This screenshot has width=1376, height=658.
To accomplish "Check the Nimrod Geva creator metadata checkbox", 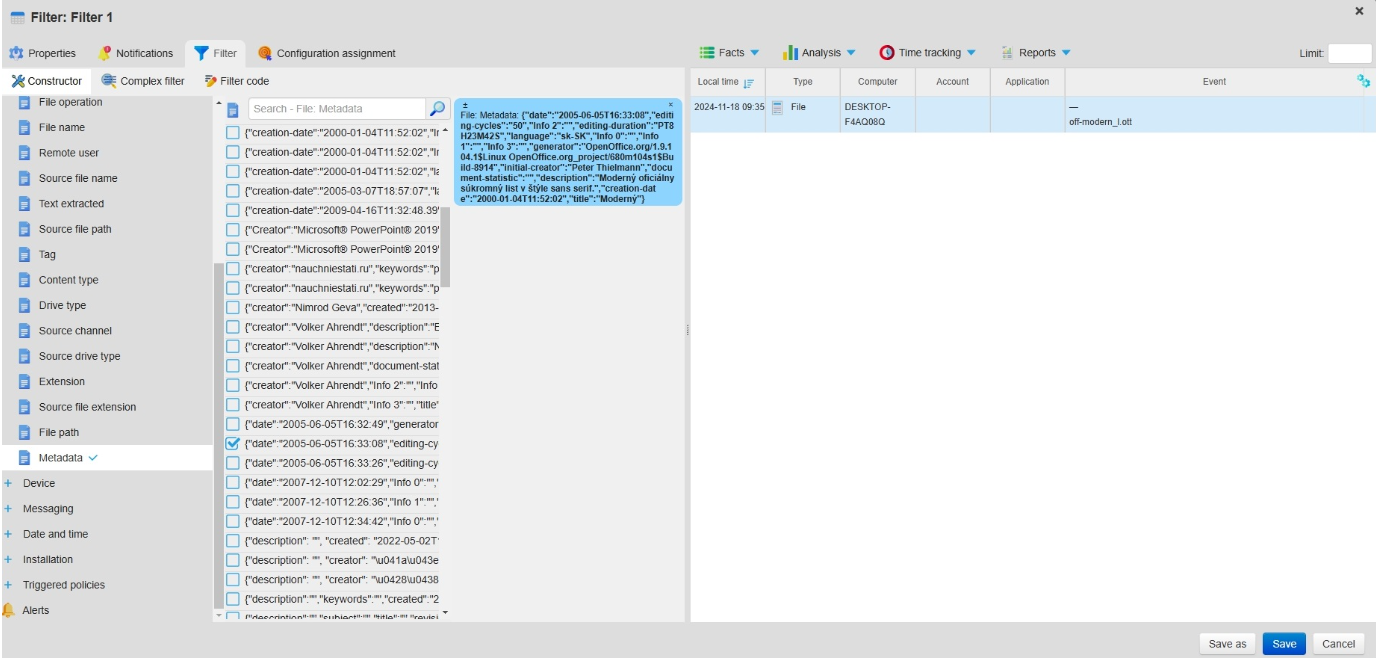I will coord(233,307).
